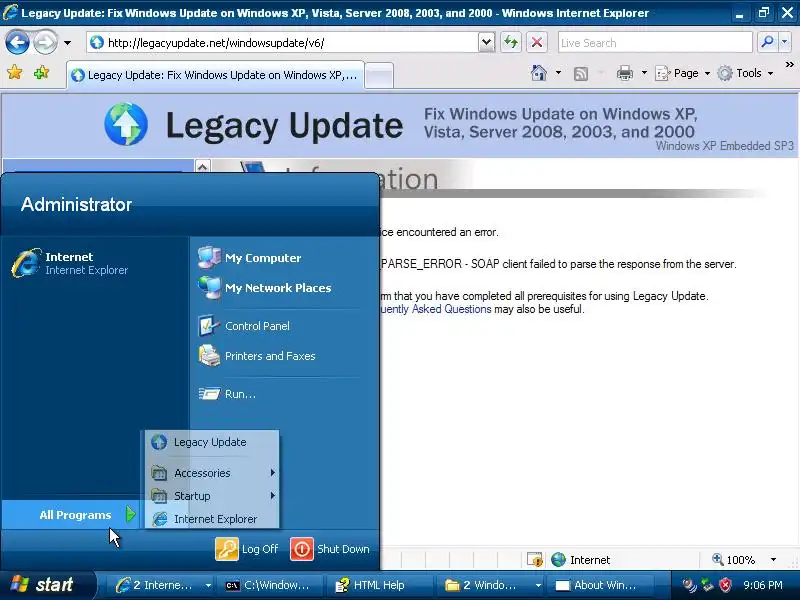Screen dimensions: 800x600
Task: Refresh the page with green arrows icon
Action: (x=511, y=42)
